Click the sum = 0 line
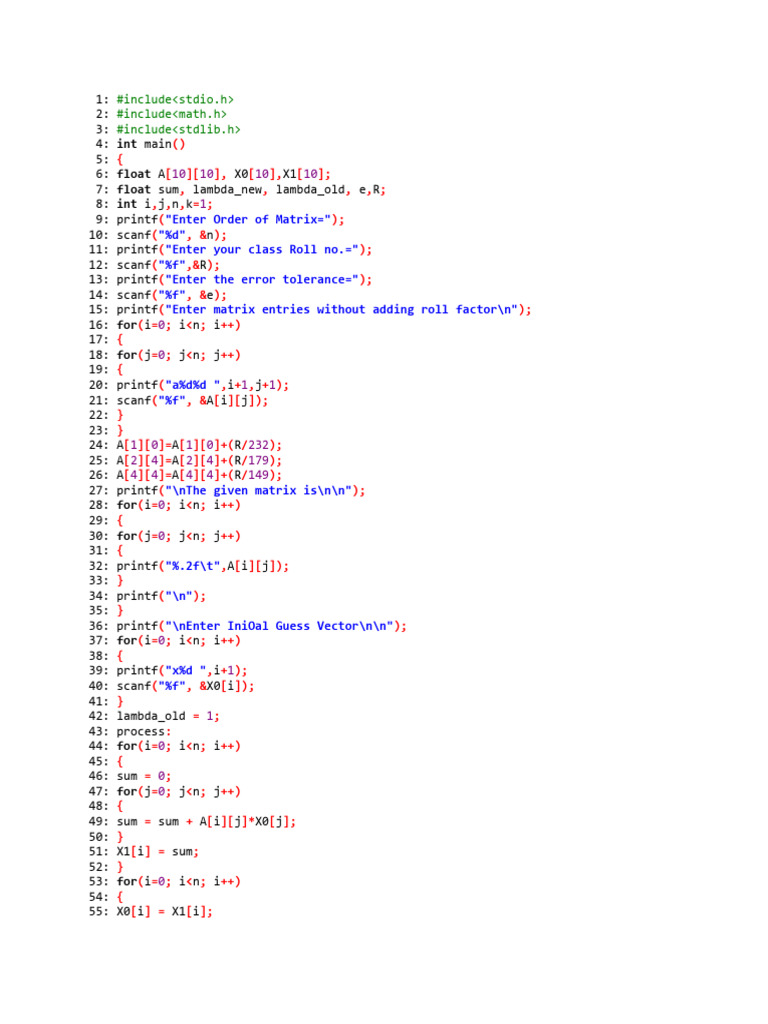The width and height of the screenshot is (768, 1024). pos(144,776)
